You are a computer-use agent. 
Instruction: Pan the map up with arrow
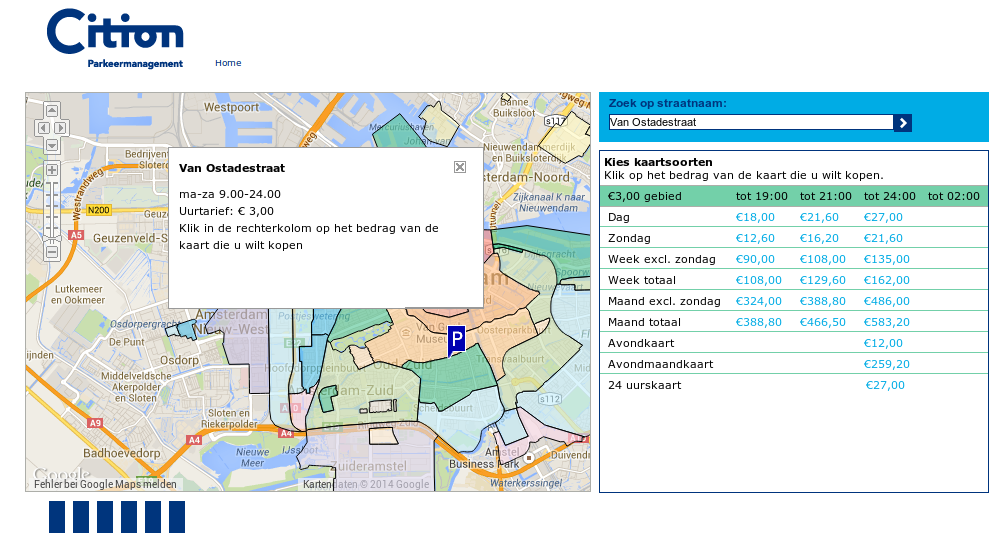tap(51, 110)
